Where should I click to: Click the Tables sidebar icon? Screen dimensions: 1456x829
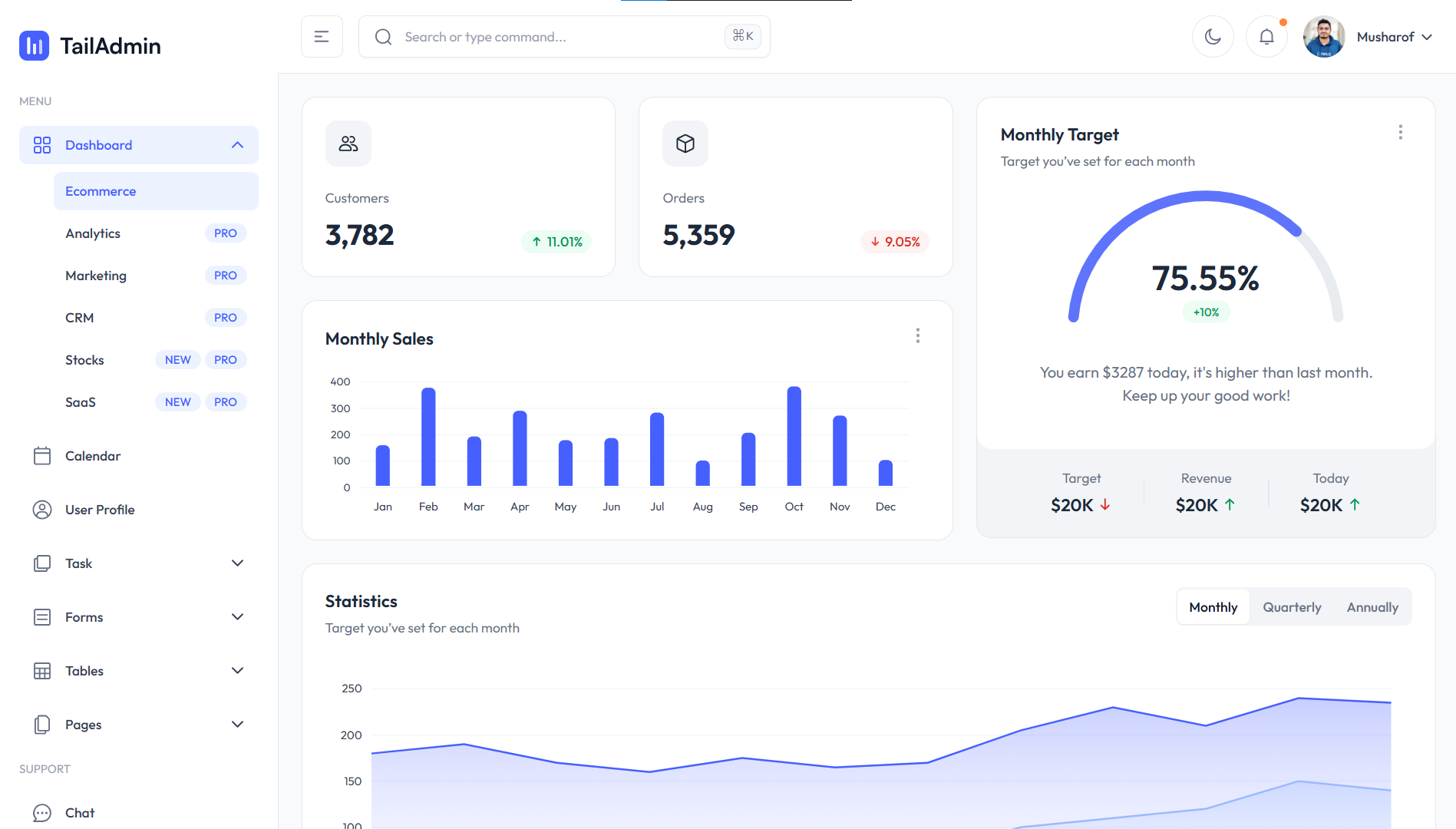click(x=42, y=671)
